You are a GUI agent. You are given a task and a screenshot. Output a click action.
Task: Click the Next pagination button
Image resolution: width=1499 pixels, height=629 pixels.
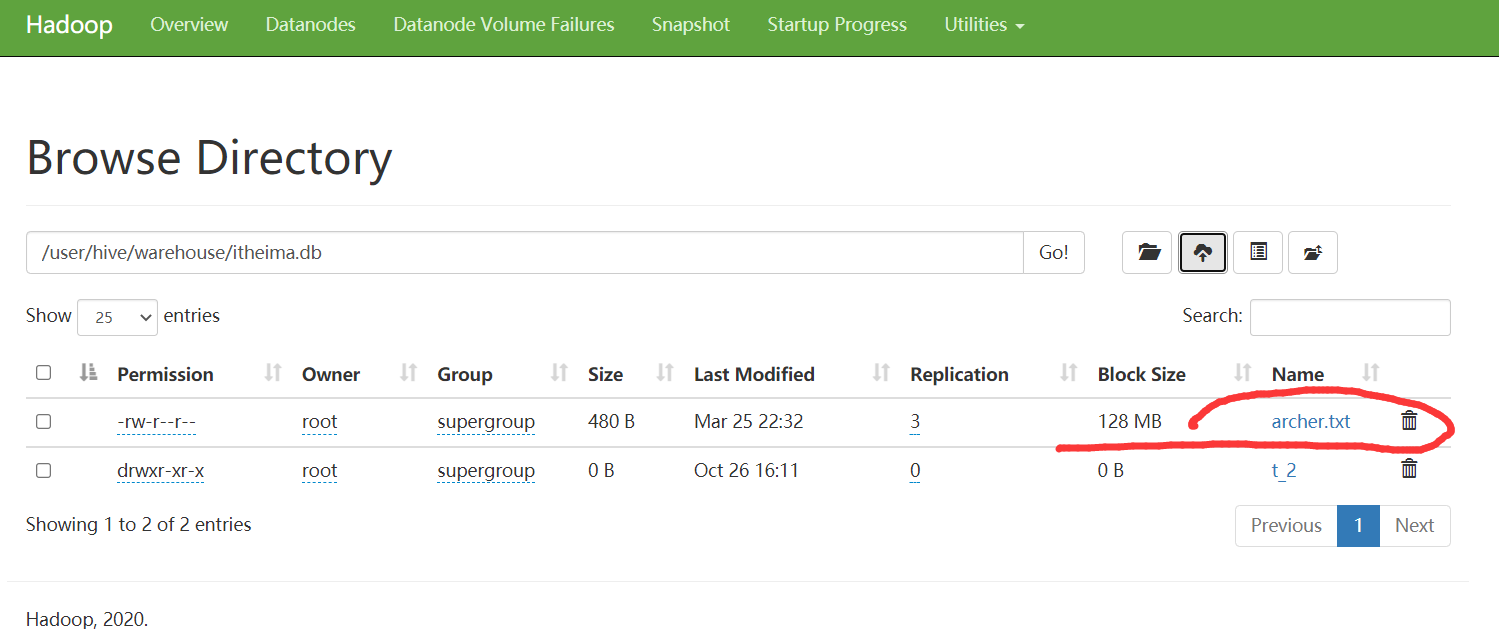[x=1414, y=526]
